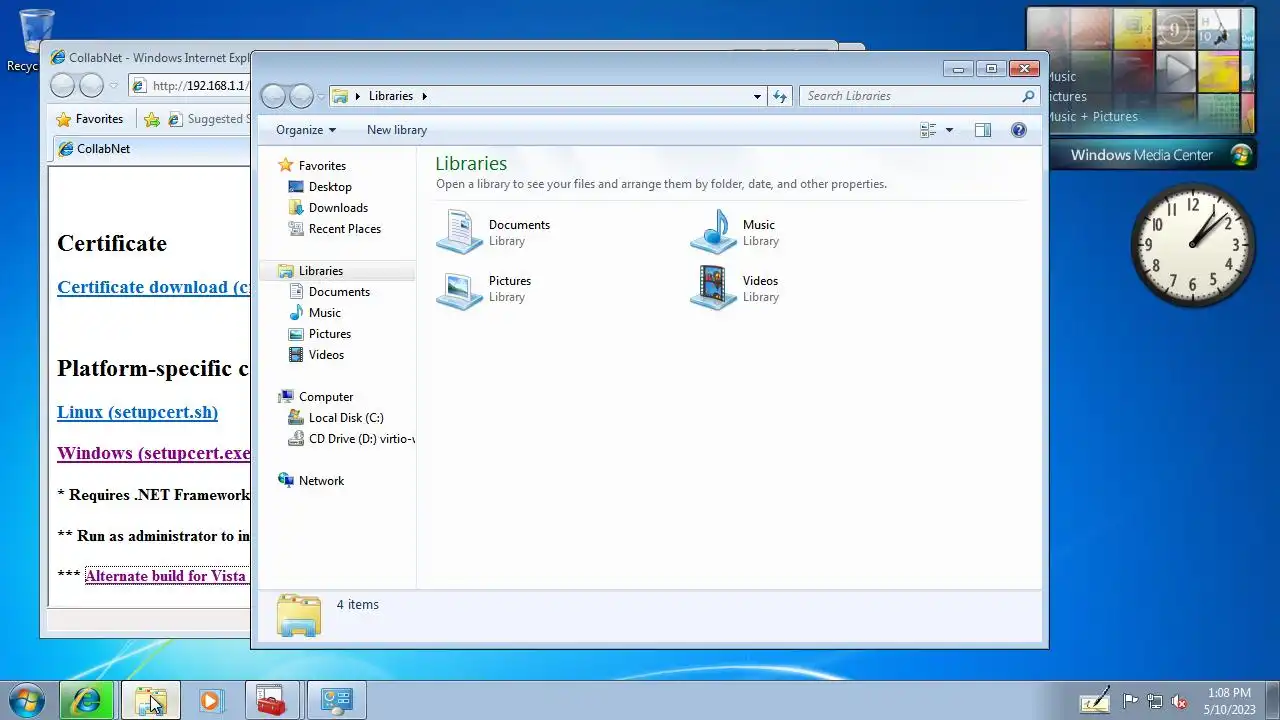Open control panel taskbar icon
This screenshot has height=720, width=1280.
pos(336,700)
